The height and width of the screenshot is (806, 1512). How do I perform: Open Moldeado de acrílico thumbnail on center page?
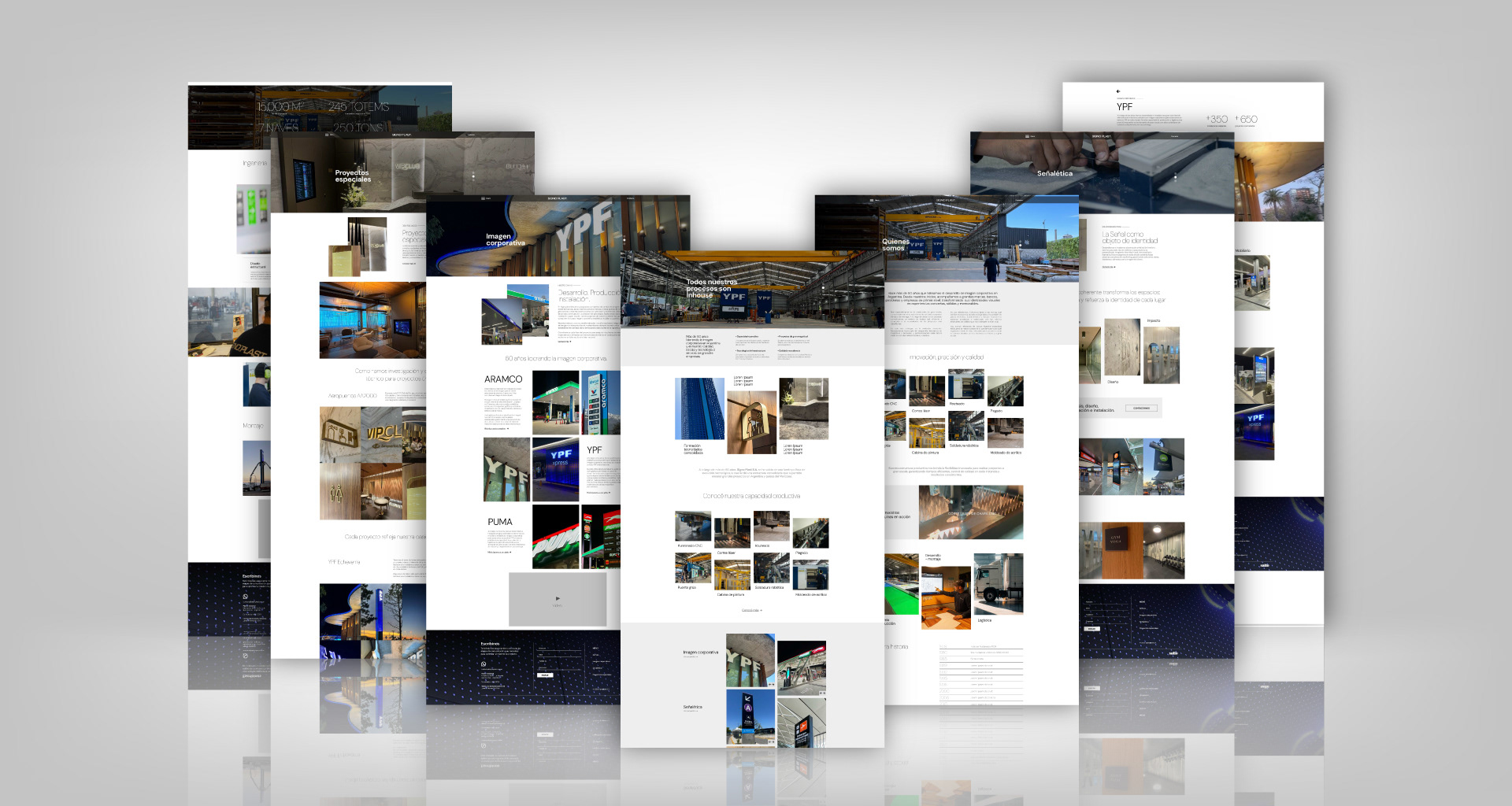(x=810, y=575)
